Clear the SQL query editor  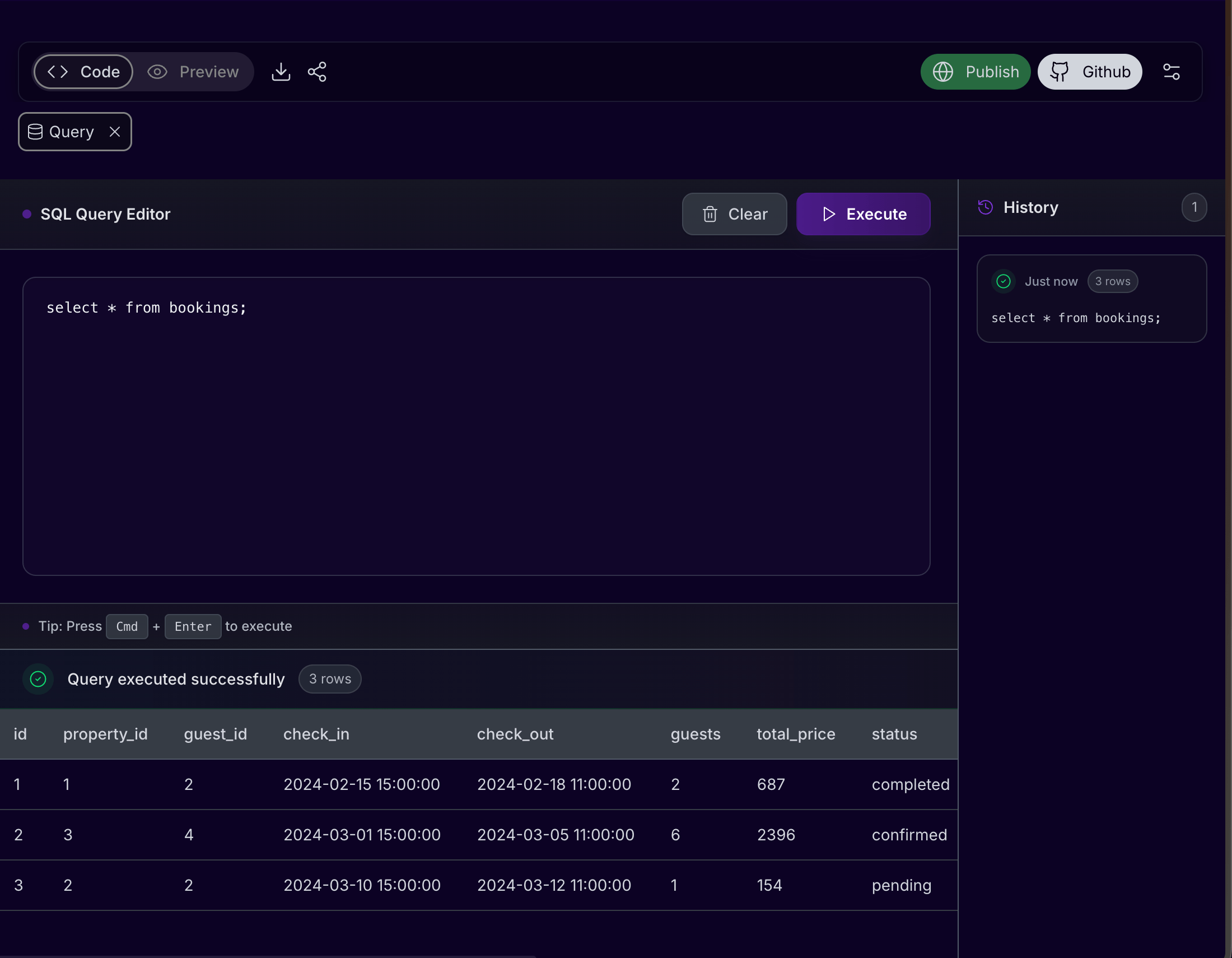pyautogui.click(x=735, y=215)
